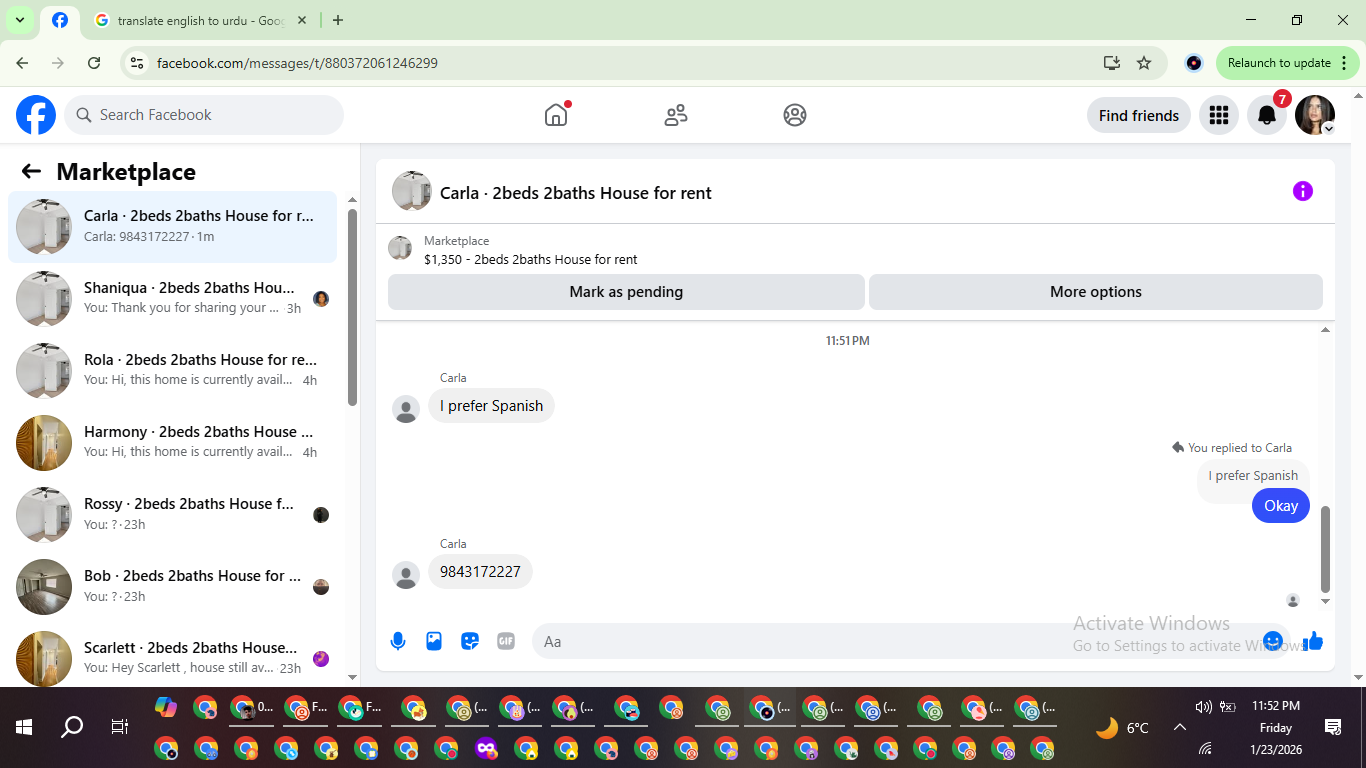Click the chat header listing title

(x=575, y=193)
